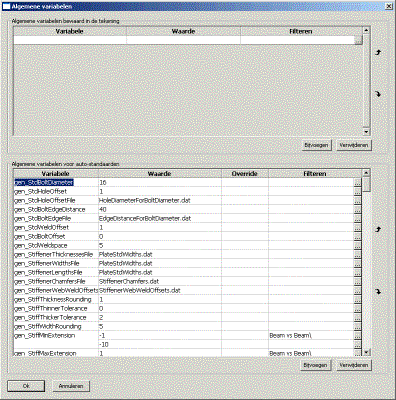This screenshot has width=396, height=400.
Task: Click move-down arrow beside upper variables table
Action: pos(378,94)
